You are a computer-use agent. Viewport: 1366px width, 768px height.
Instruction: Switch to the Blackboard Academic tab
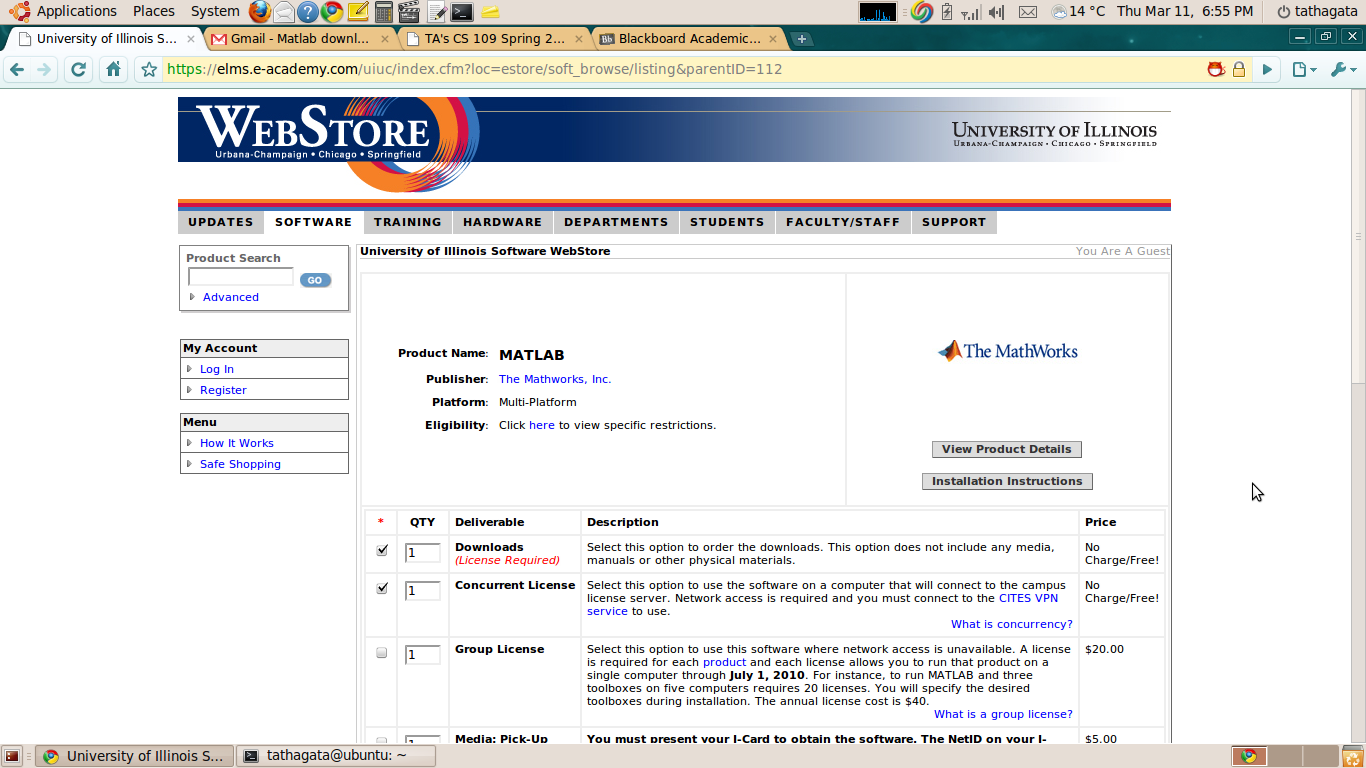[x=690, y=39]
